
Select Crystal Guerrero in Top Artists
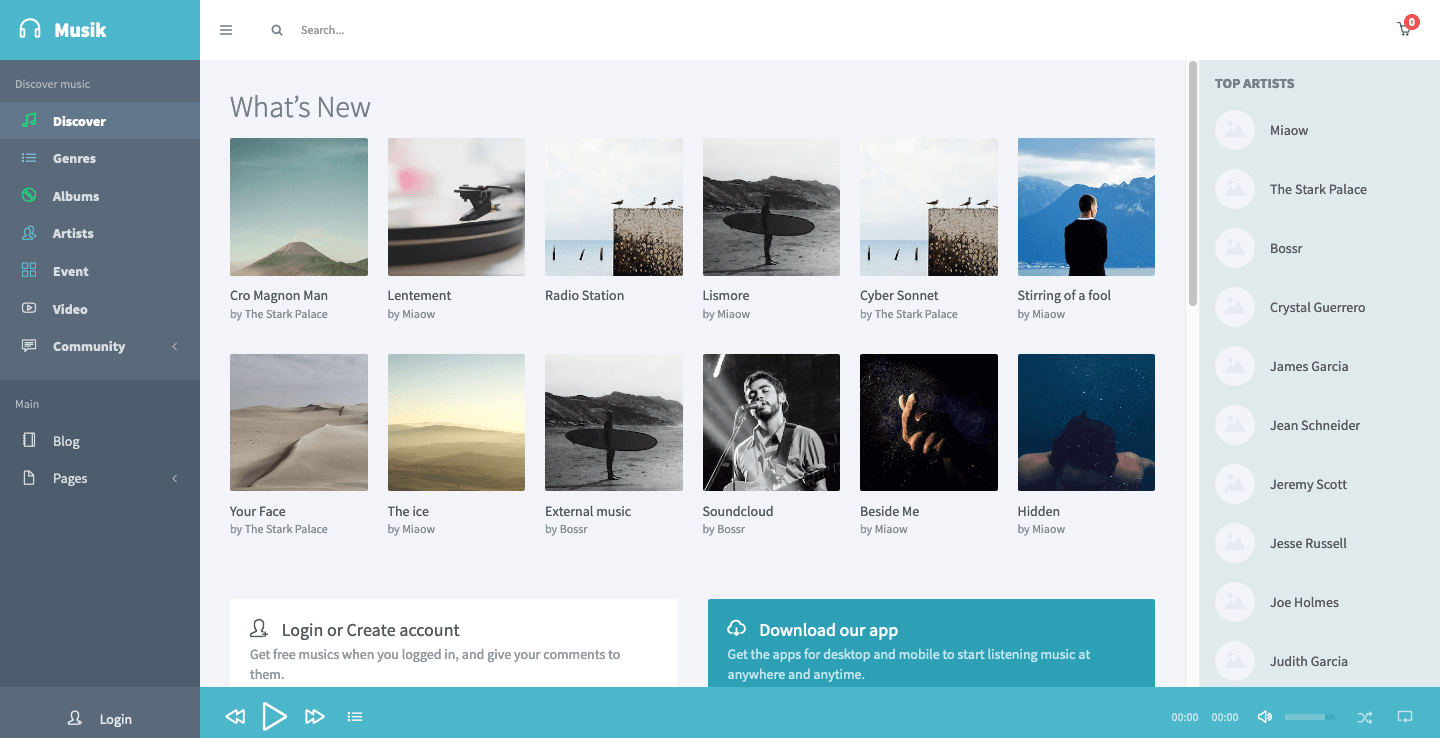[1317, 307]
